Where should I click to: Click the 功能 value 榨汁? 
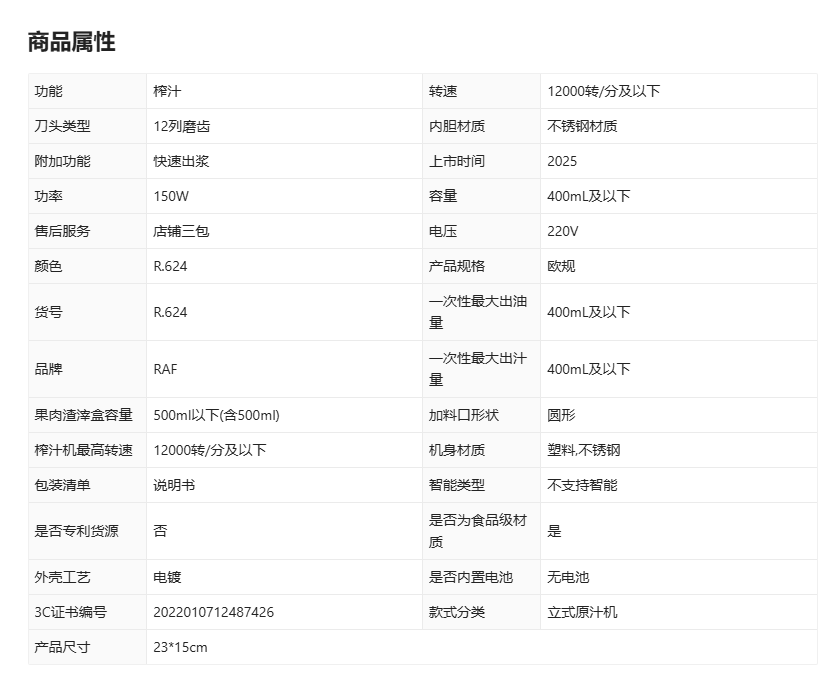tap(167, 91)
